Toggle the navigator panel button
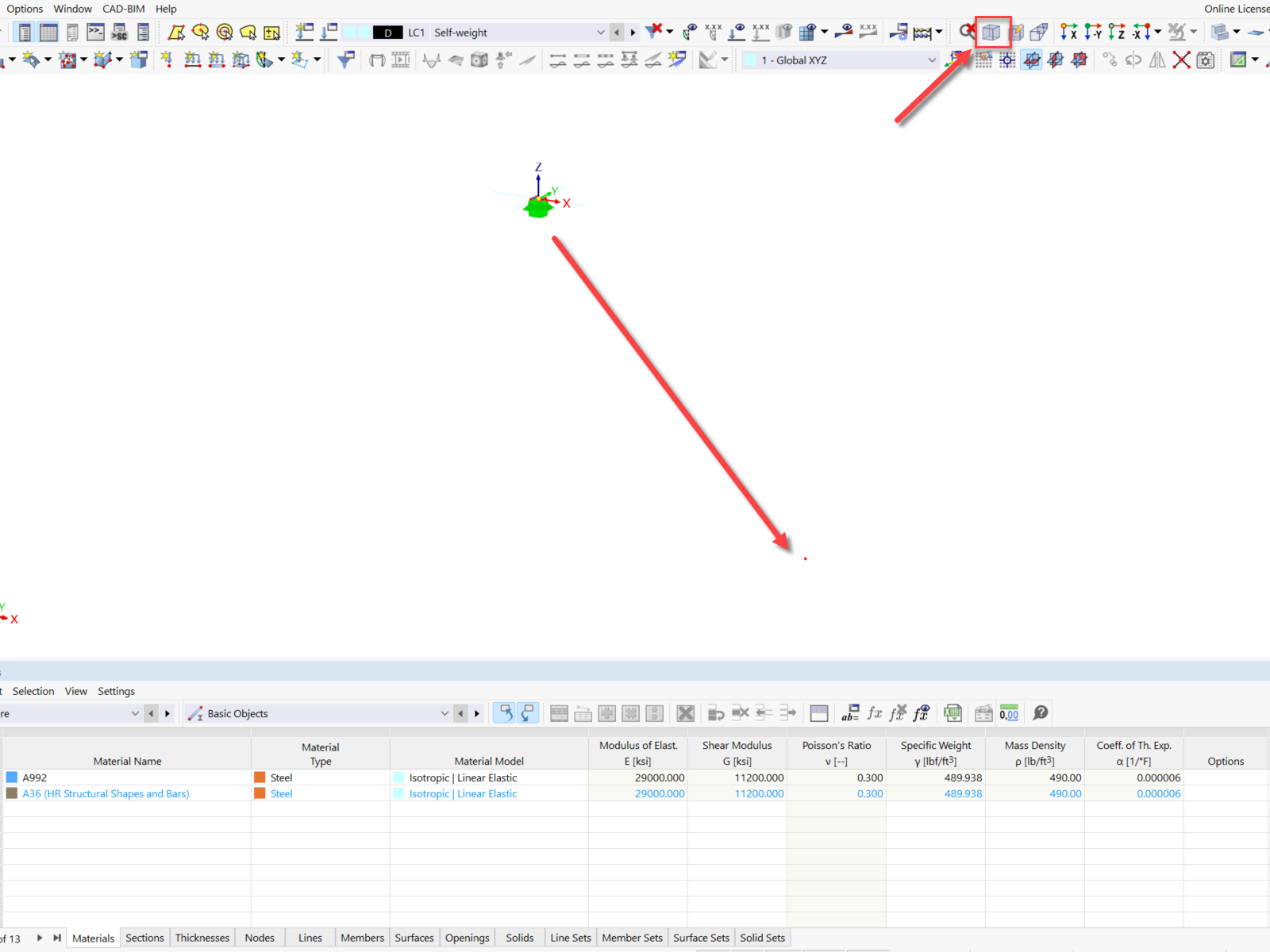 pyautogui.click(x=25, y=33)
